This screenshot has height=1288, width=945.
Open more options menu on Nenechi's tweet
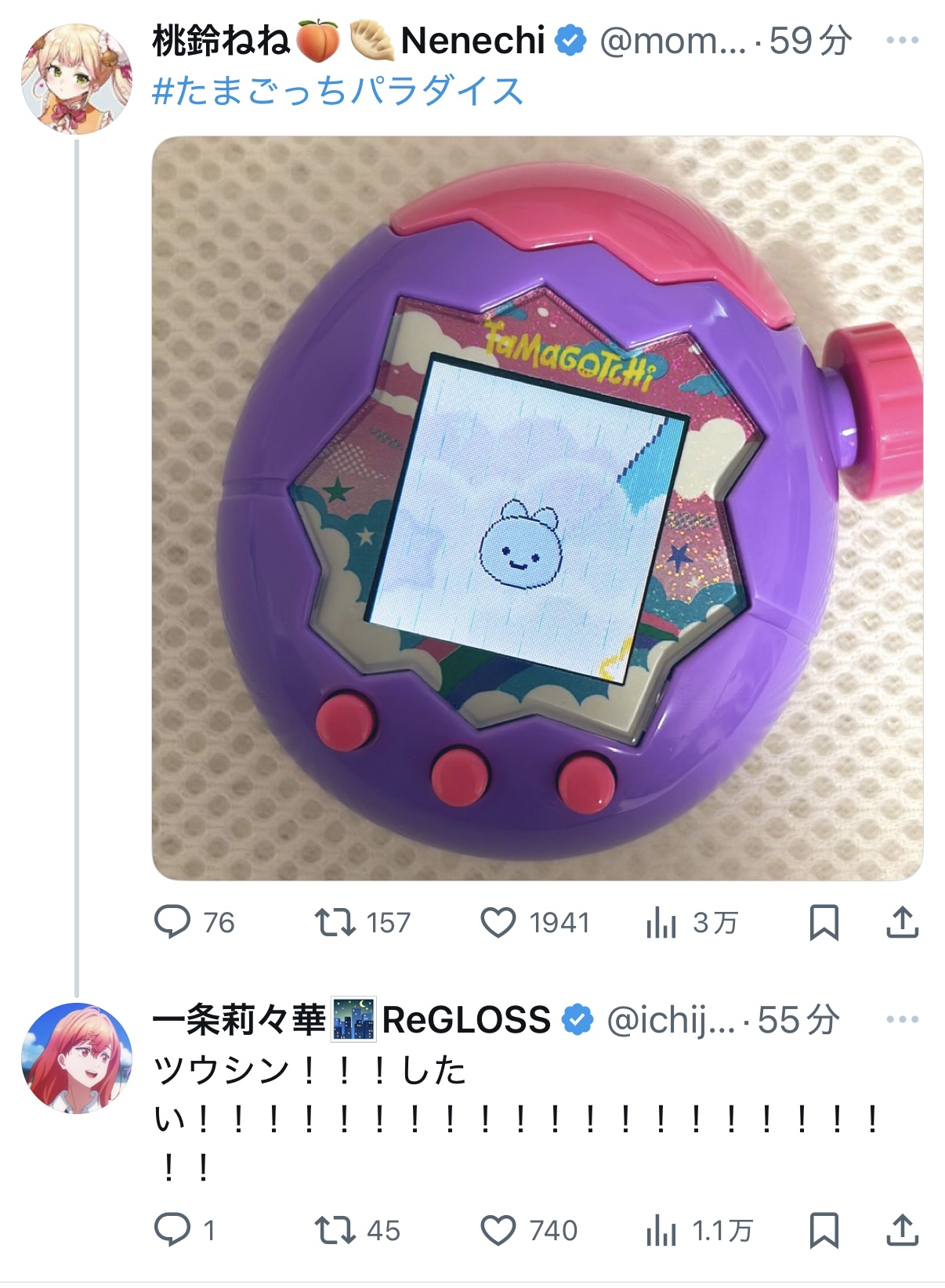pyautogui.click(x=902, y=41)
